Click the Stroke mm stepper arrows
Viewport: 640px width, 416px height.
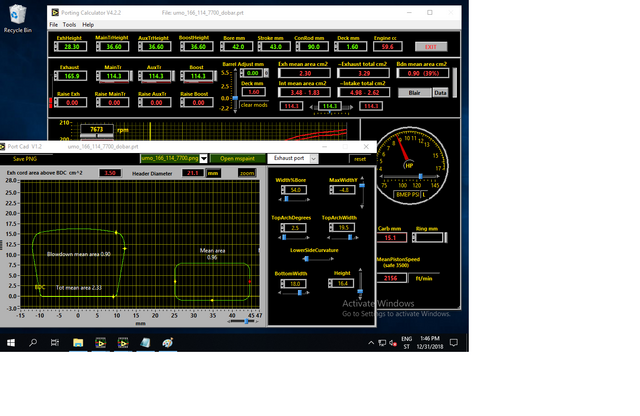(260, 47)
